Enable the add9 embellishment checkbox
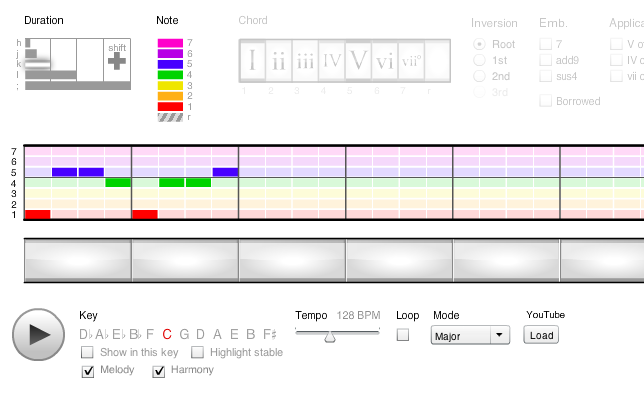Viewport: 644px width, 399px height. coord(545,60)
